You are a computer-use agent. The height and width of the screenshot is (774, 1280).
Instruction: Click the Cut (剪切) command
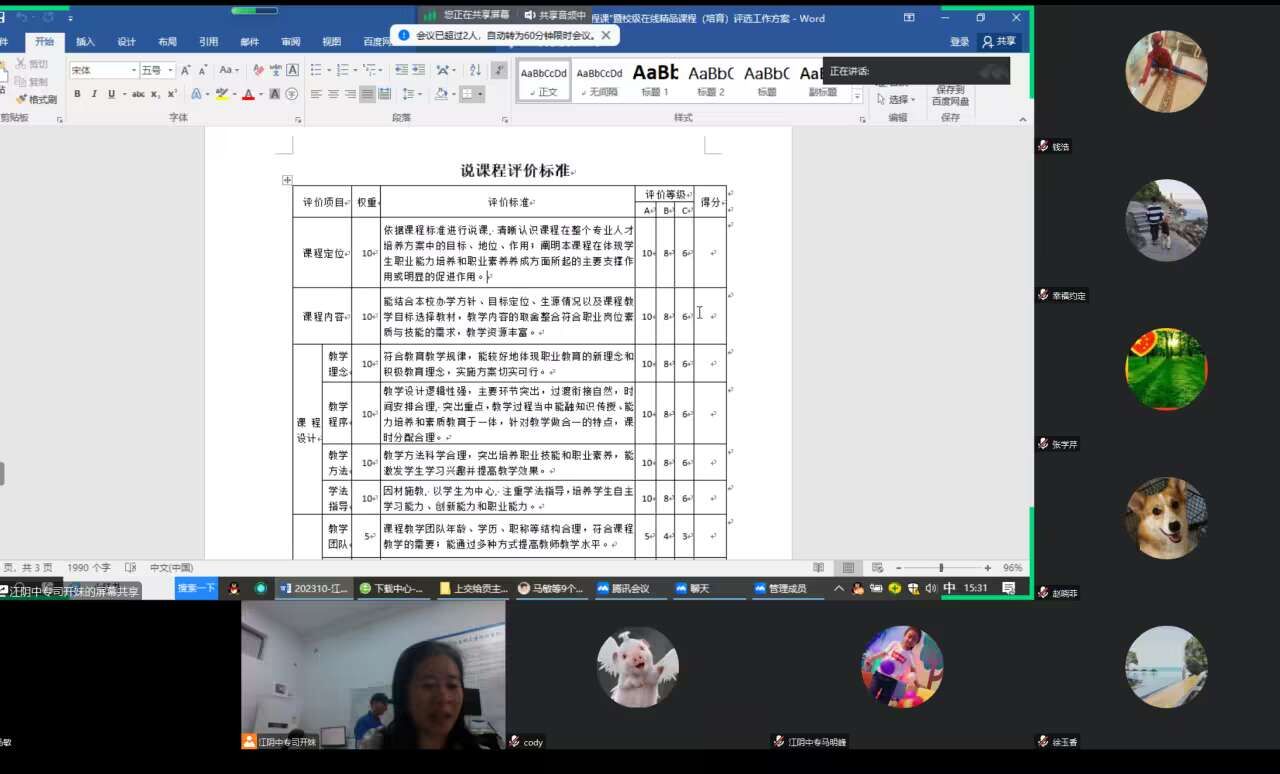(32, 64)
